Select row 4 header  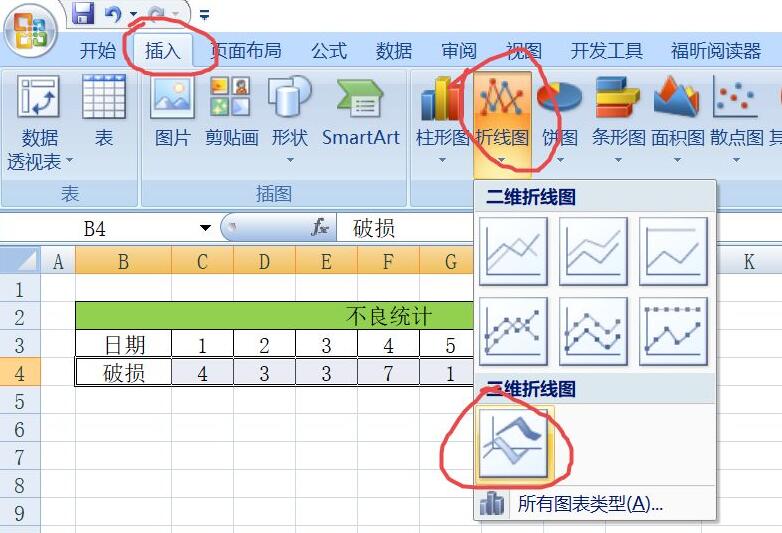click(x=20, y=372)
